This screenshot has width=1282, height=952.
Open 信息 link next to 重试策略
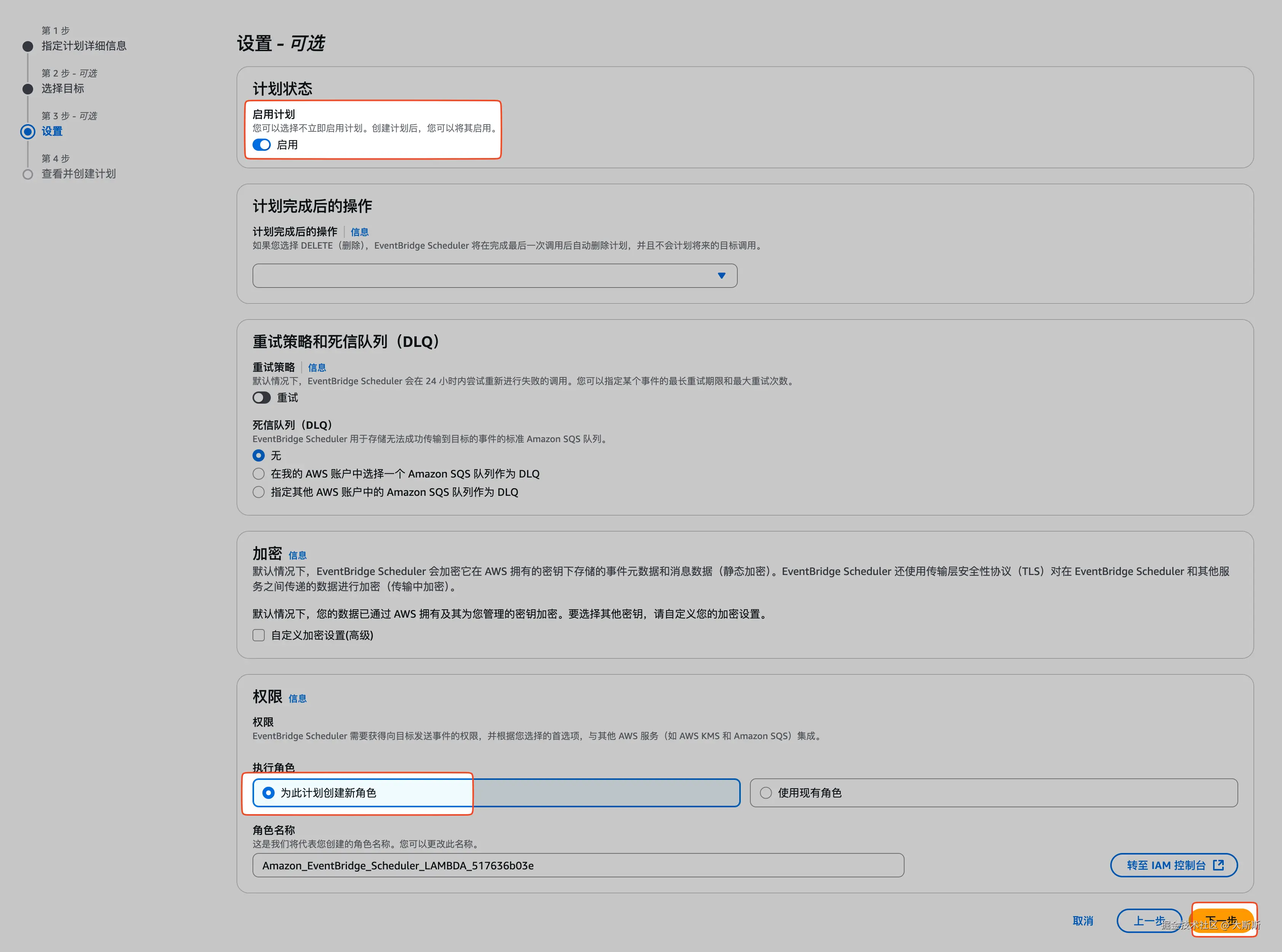(317, 367)
